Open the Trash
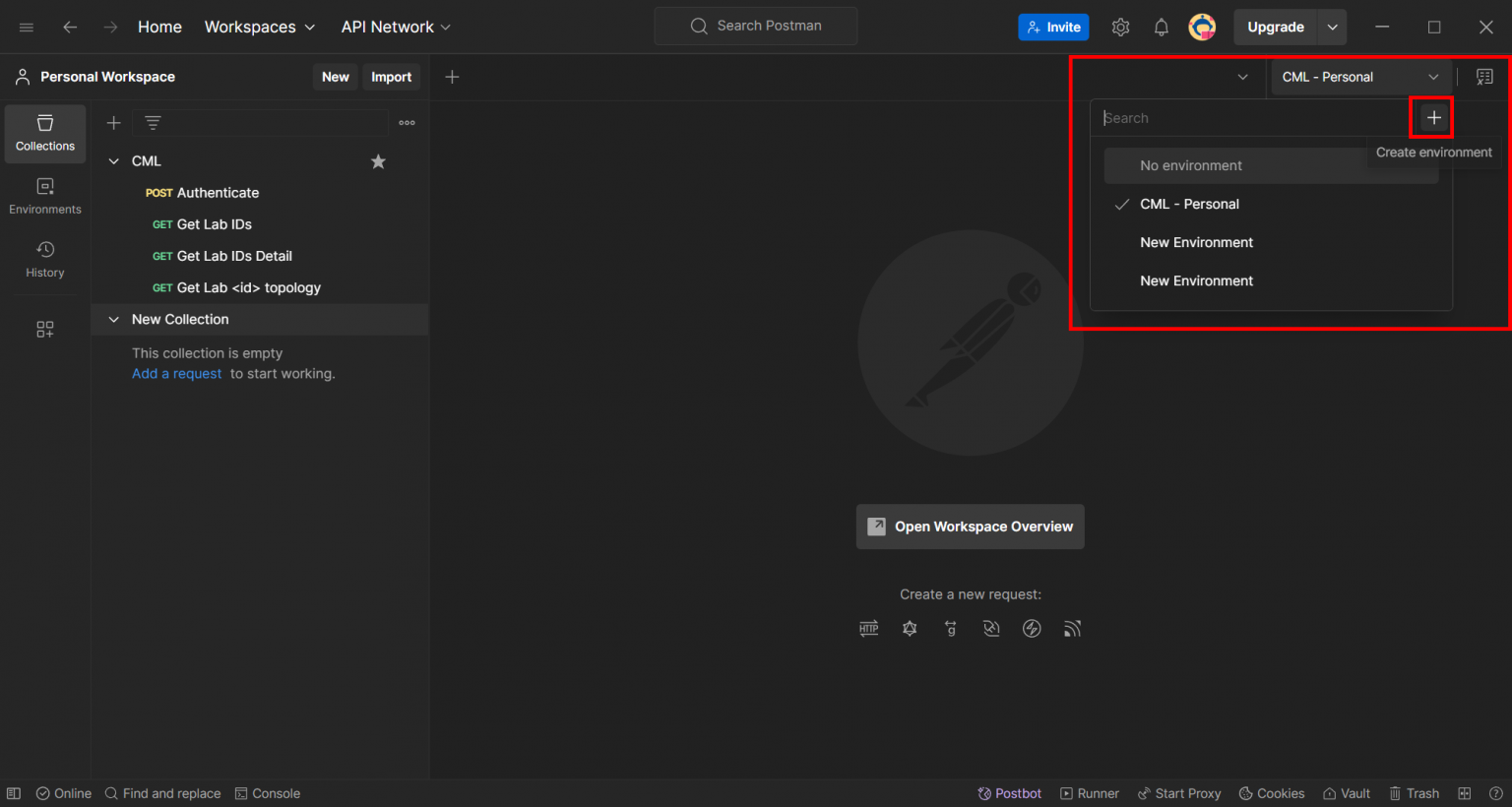This screenshot has height=807, width=1512. point(1415,793)
